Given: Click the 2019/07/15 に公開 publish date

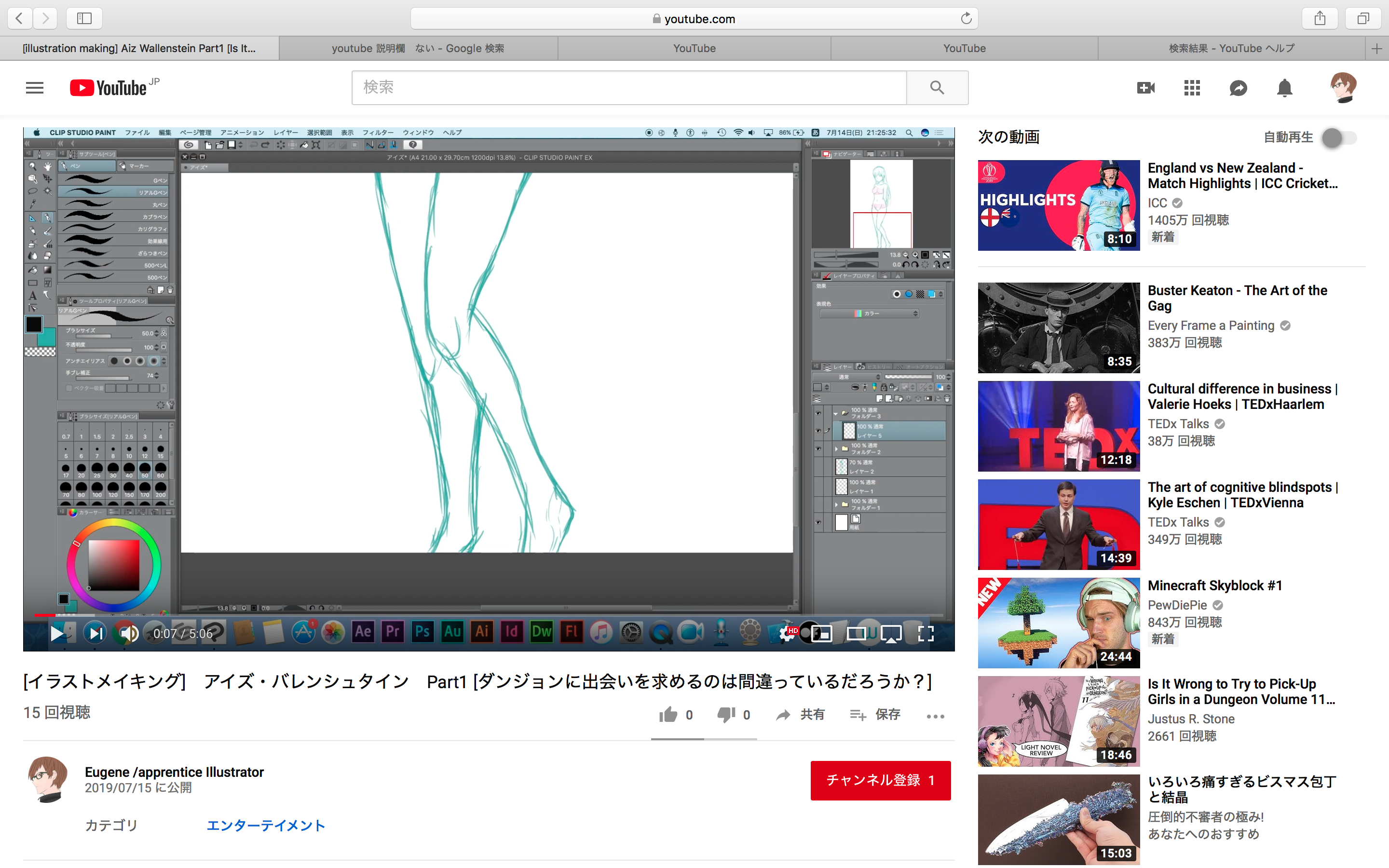Looking at the screenshot, I should pos(138,788).
